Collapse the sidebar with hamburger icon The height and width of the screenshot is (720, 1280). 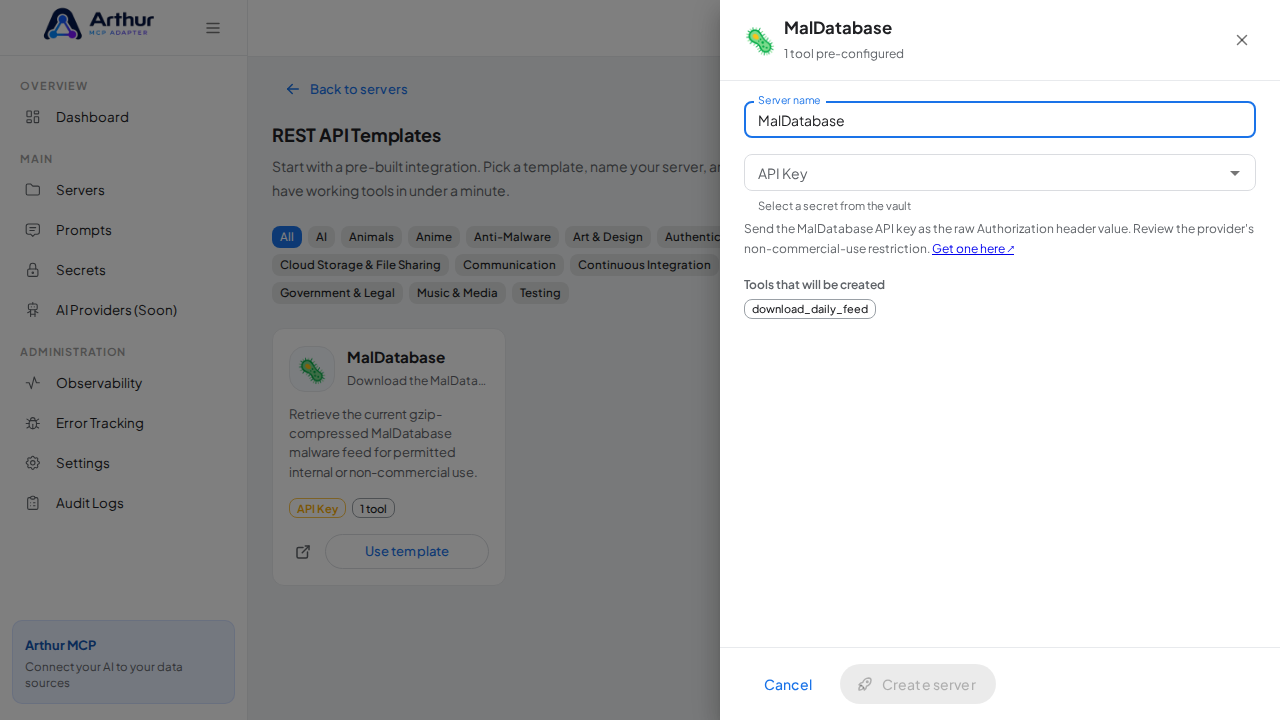coord(213,28)
